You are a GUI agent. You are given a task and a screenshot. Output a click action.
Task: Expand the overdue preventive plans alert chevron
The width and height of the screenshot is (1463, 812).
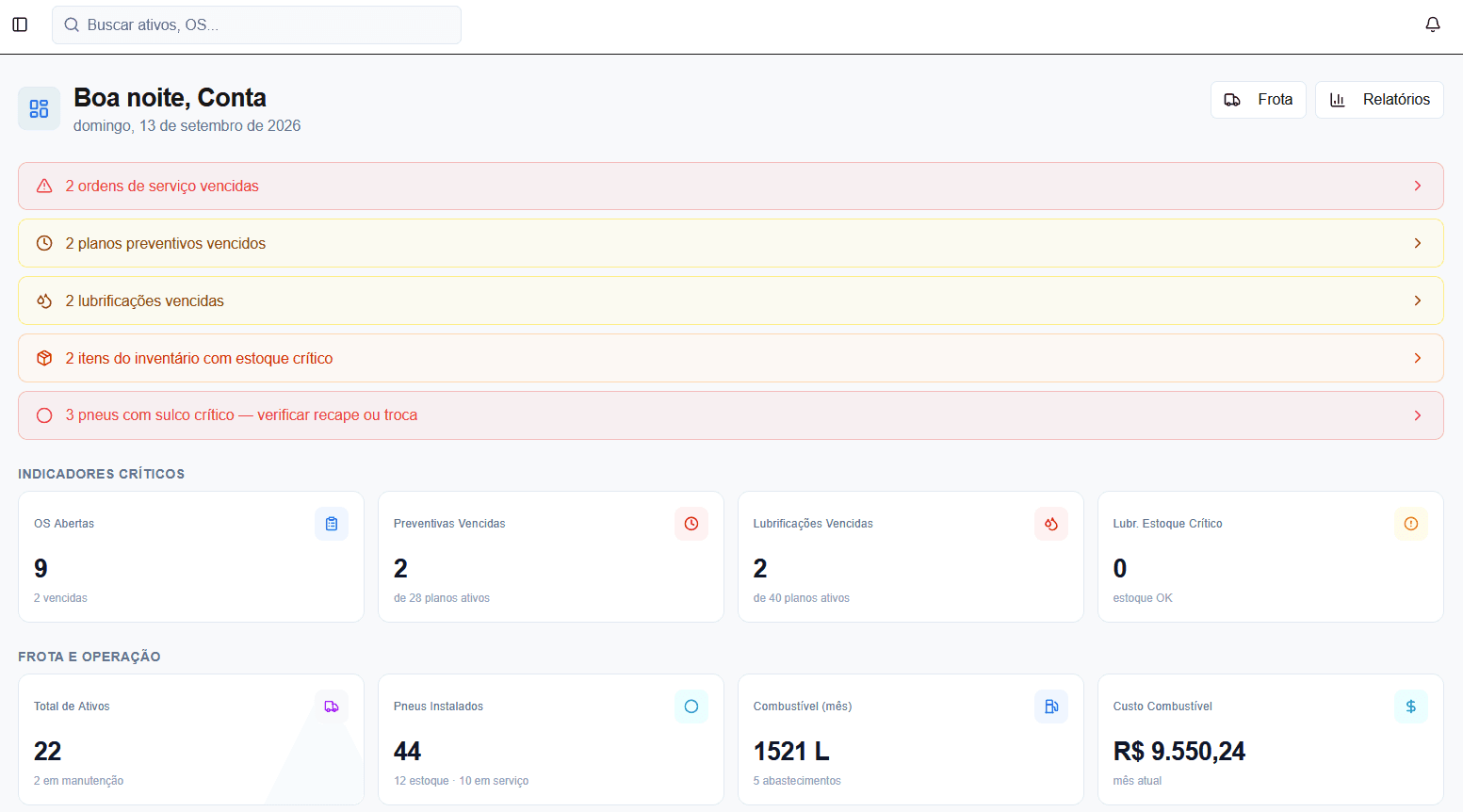(x=1418, y=243)
